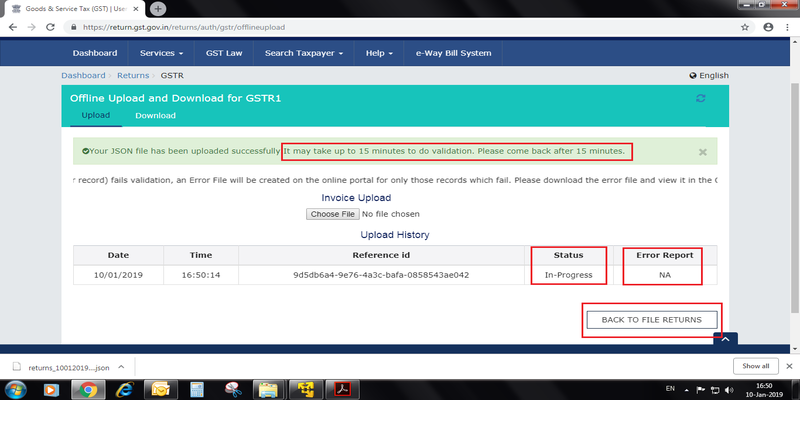Open Internet Explorer from taskbar
Image resolution: width=800 pixels, height=430 pixels.
pos(124,390)
